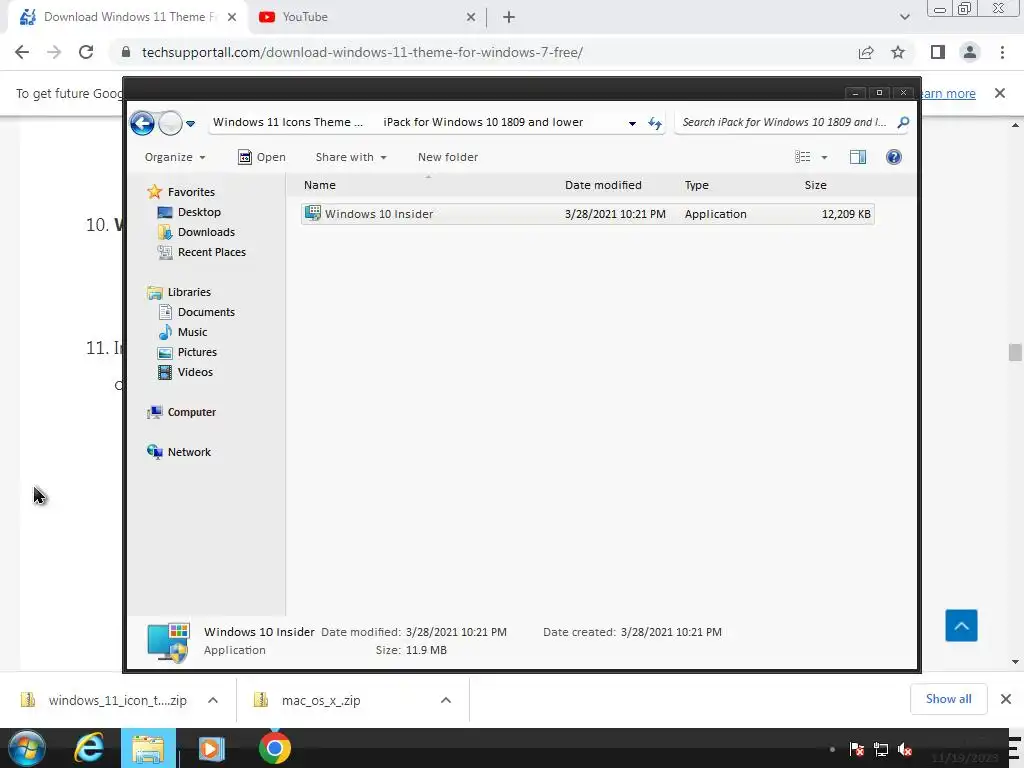Open mac_os_x_.zip download
Screen dimensions: 1024x768
[309, 700]
